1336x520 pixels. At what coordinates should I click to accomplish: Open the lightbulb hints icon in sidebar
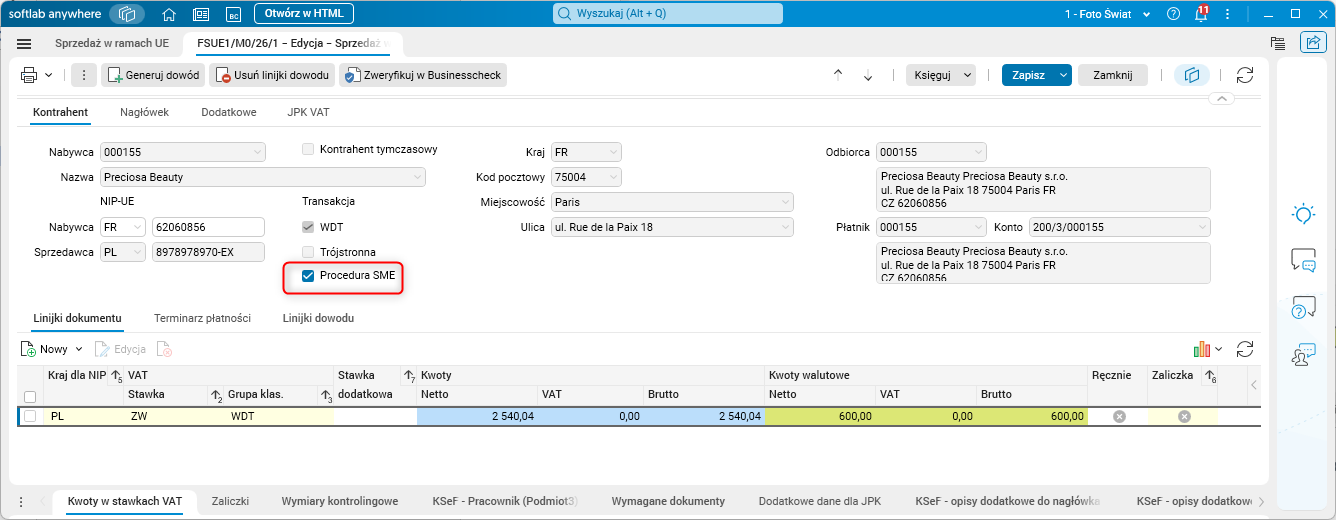[x=1303, y=213]
